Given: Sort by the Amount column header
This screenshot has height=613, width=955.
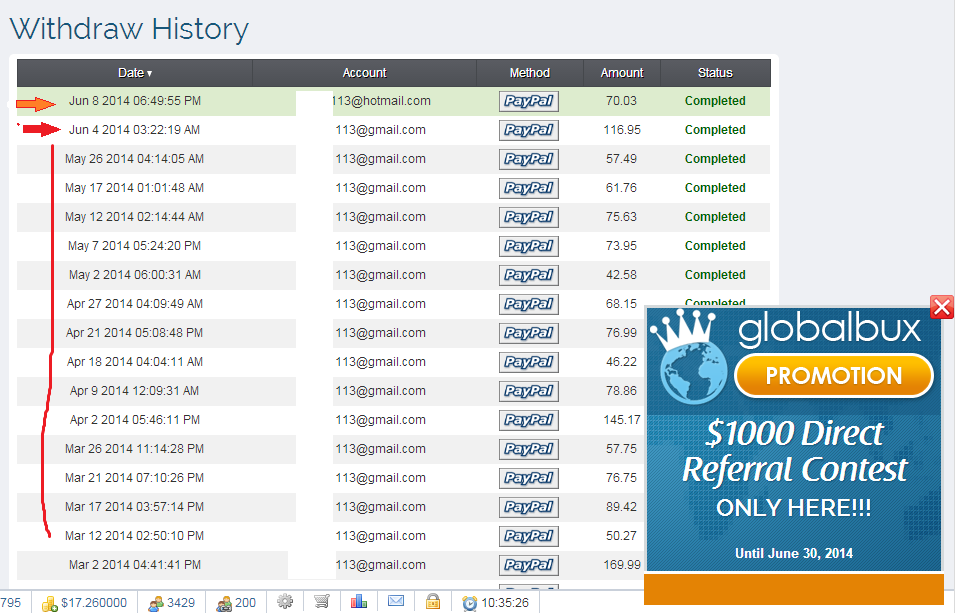Looking at the screenshot, I should 622,73.
